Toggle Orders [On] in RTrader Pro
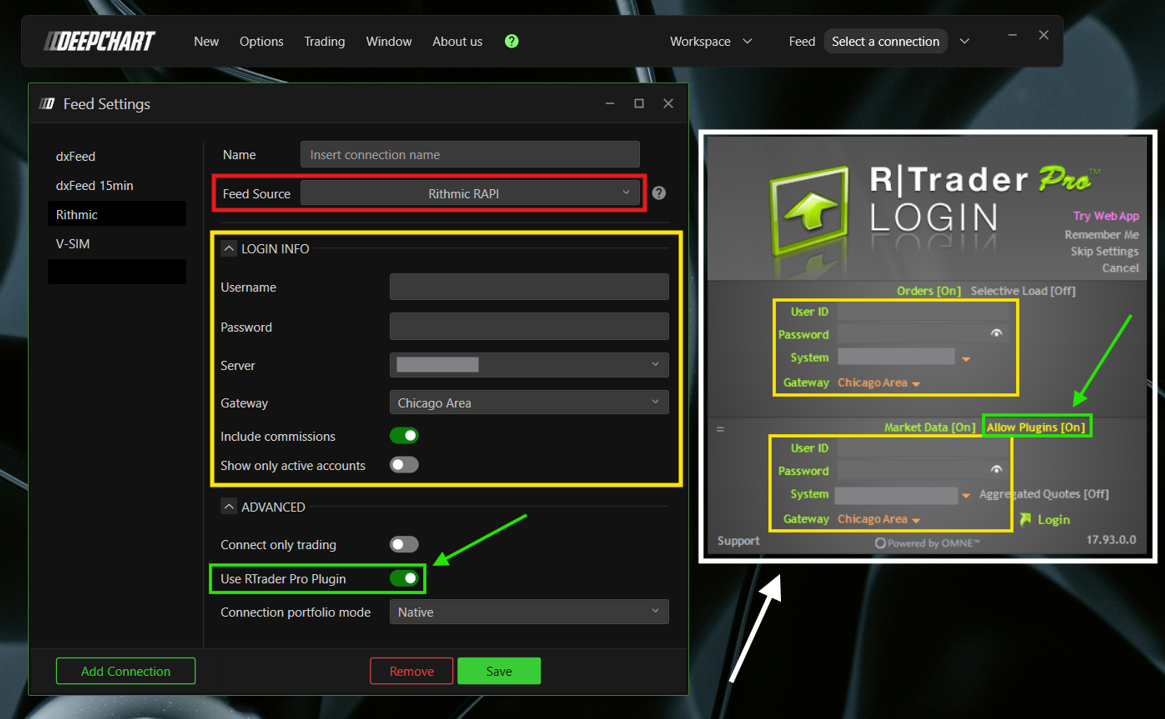The width and height of the screenshot is (1165, 719). pyautogui.click(x=928, y=291)
